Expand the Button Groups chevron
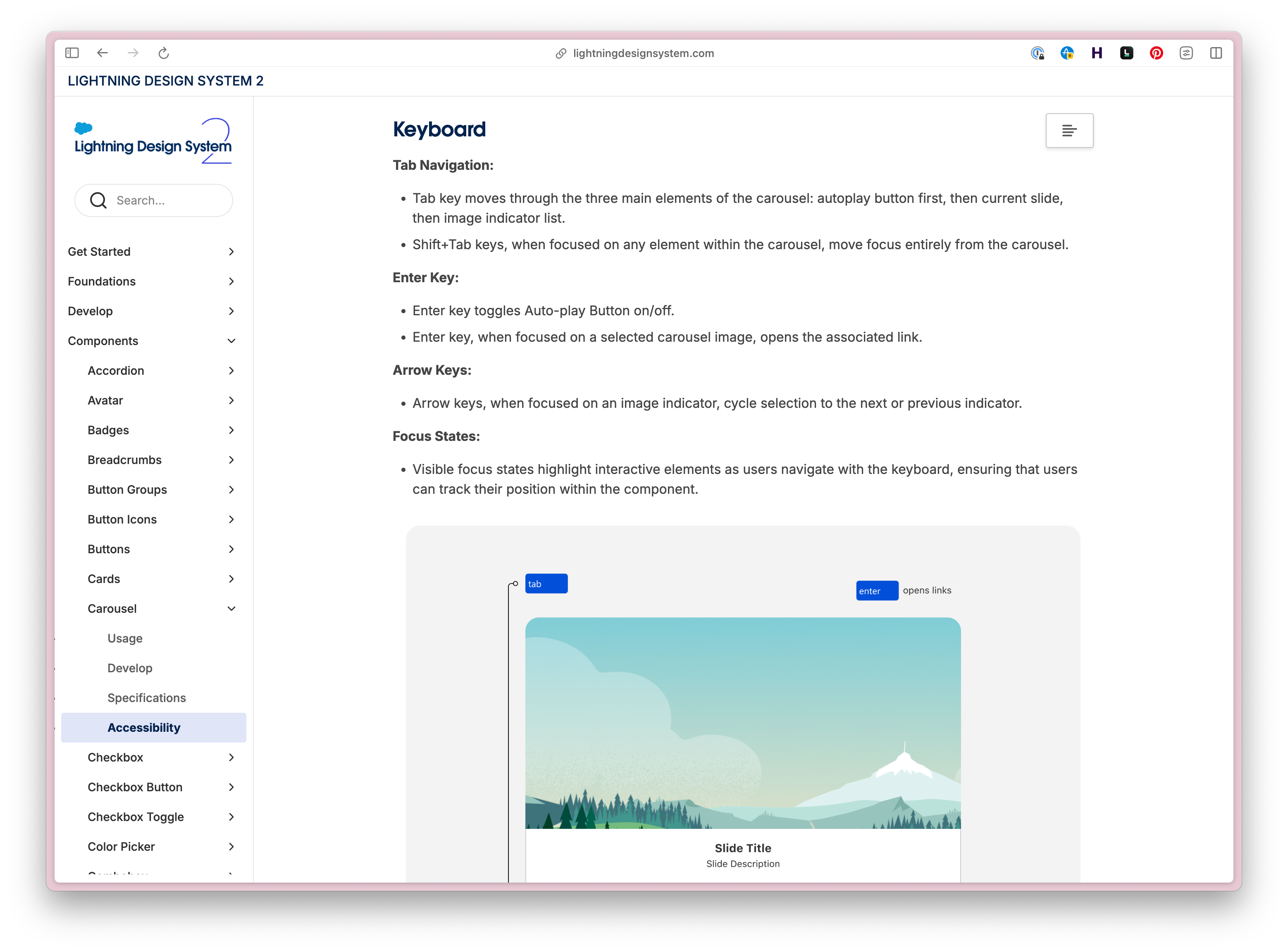This screenshot has height=952, width=1288. [231, 490]
